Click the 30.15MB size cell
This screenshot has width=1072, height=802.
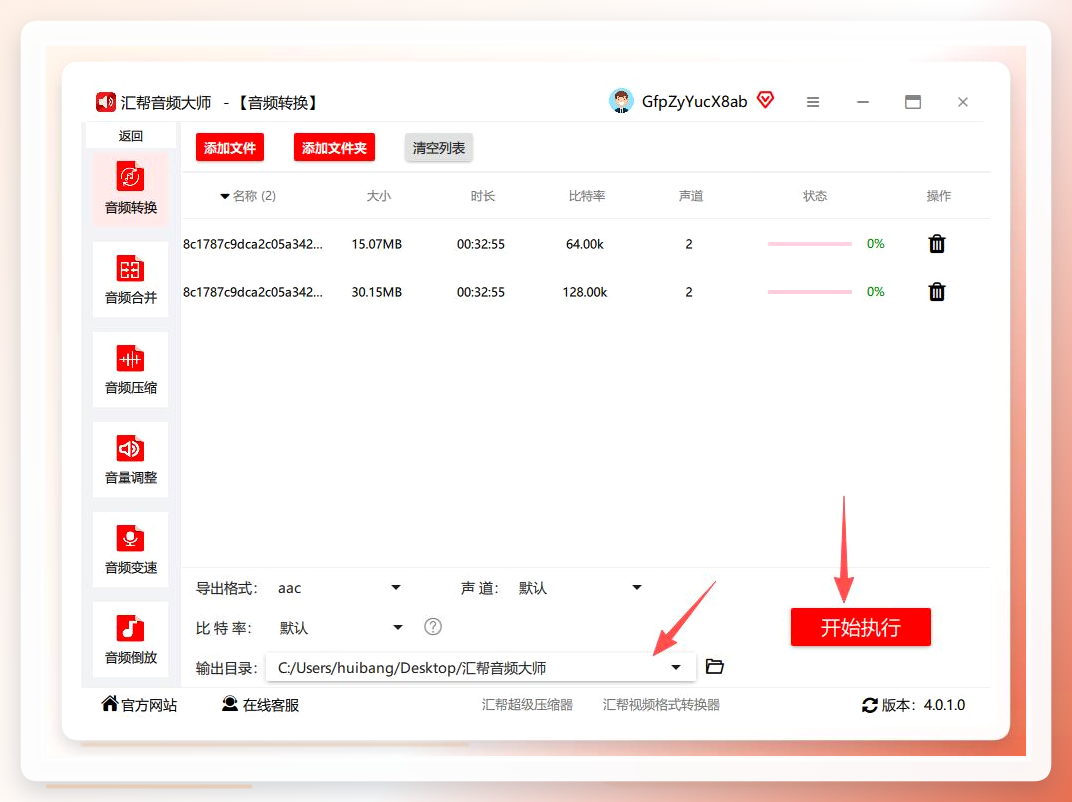pos(377,292)
